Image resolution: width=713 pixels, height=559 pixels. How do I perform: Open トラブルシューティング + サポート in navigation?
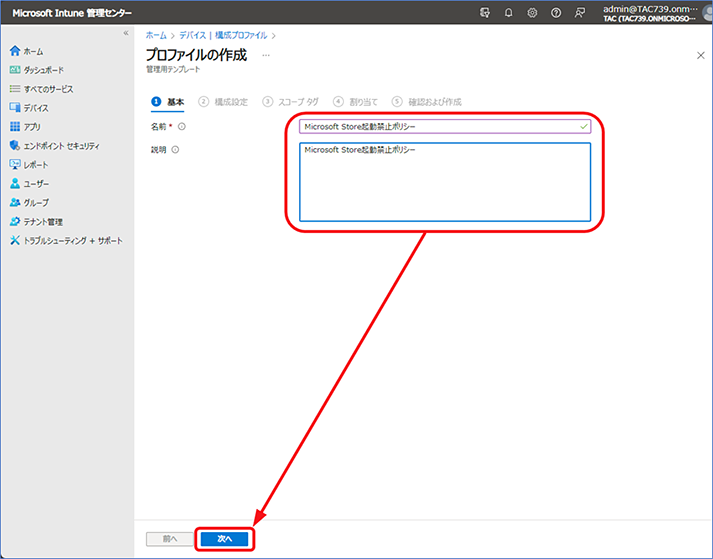click(73, 241)
